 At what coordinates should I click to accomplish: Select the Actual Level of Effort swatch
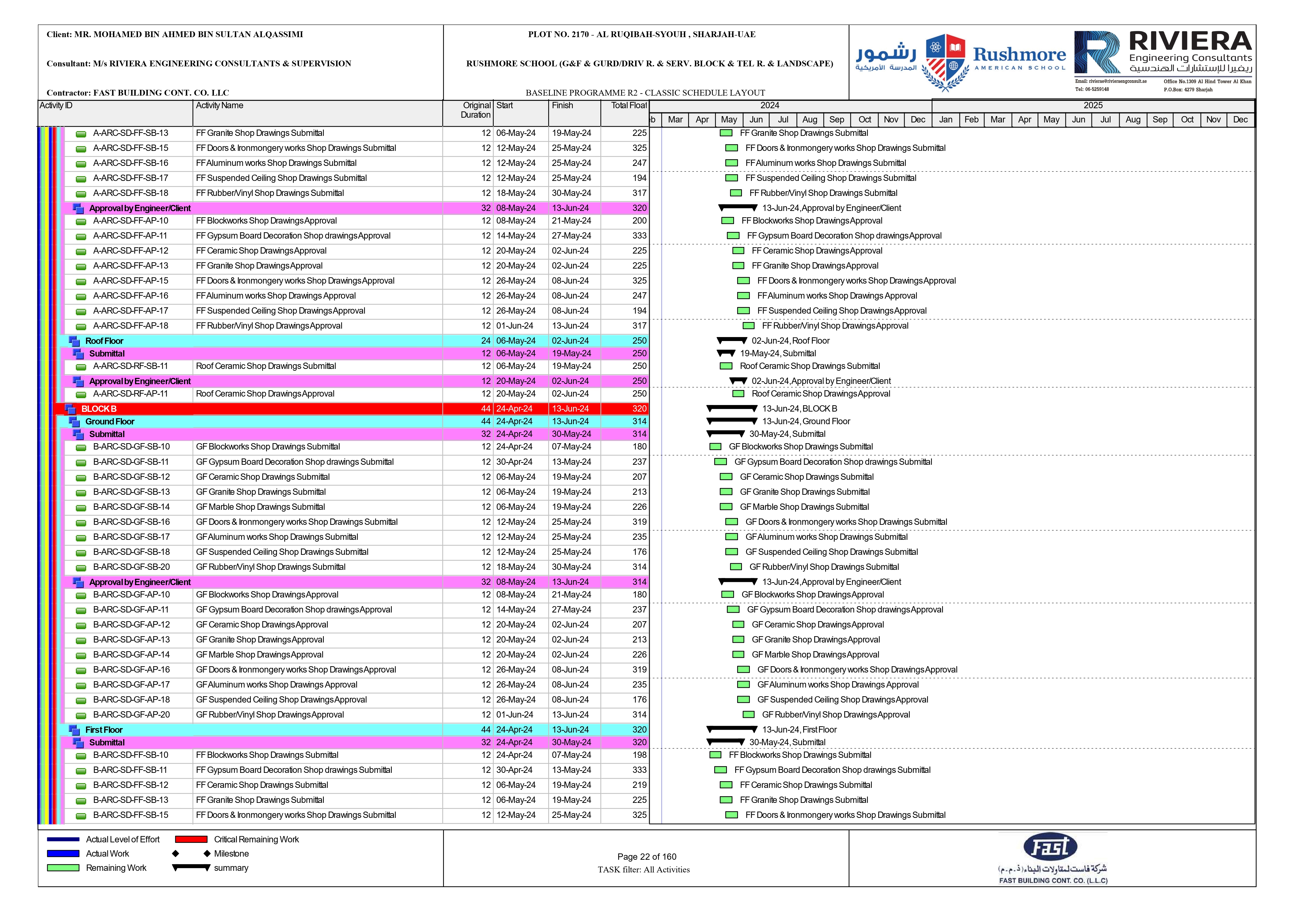(x=63, y=840)
